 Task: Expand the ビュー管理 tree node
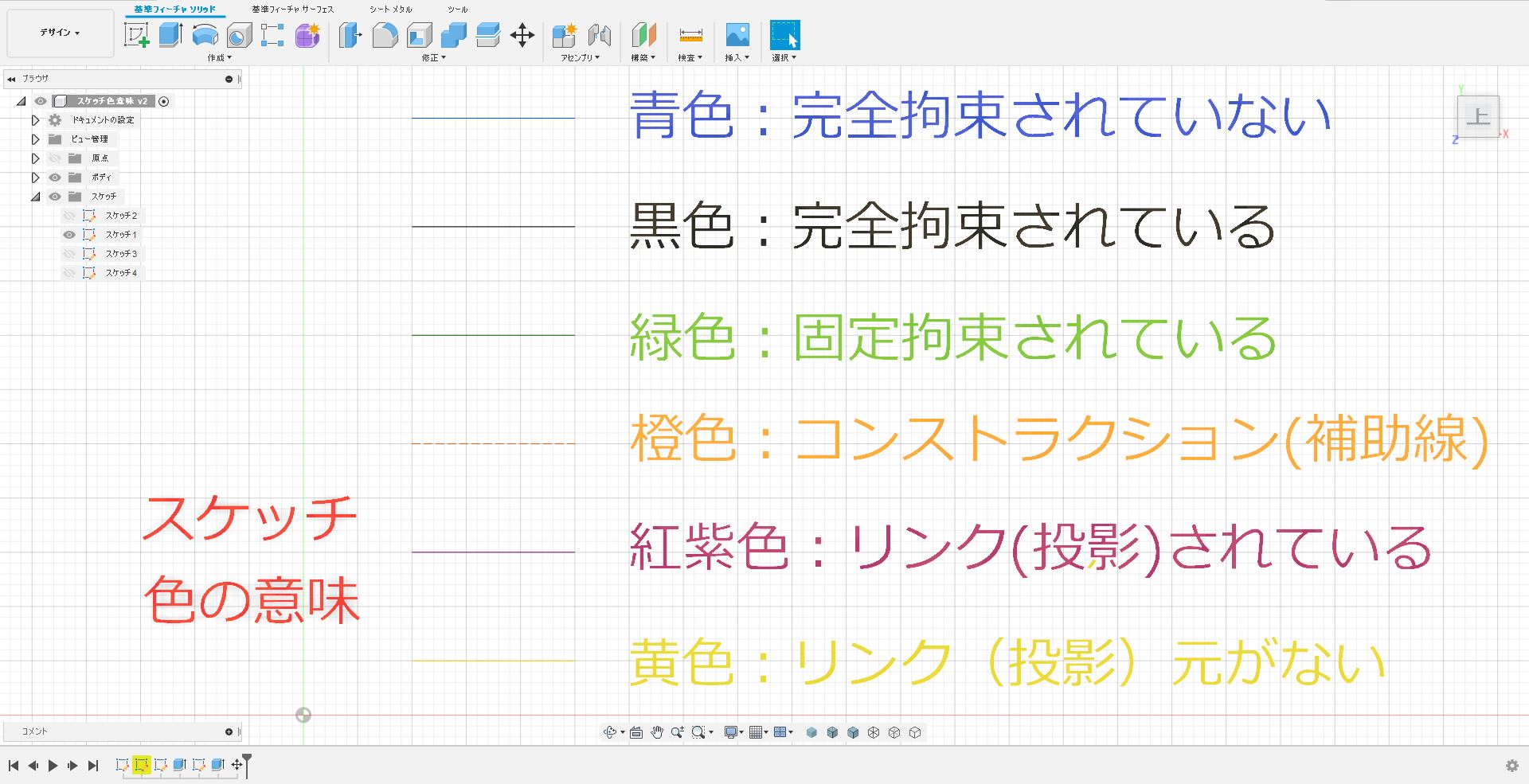[x=35, y=139]
